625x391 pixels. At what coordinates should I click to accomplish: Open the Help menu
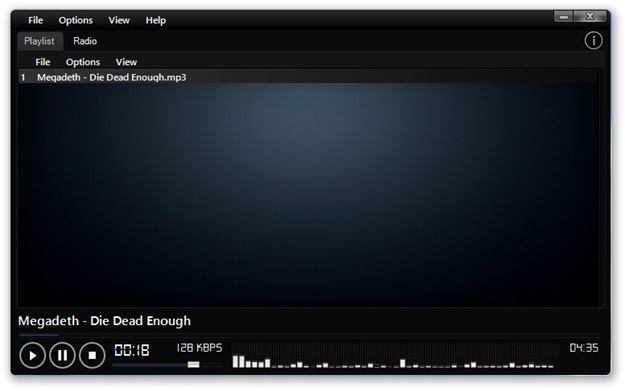[x=155, y=20]
